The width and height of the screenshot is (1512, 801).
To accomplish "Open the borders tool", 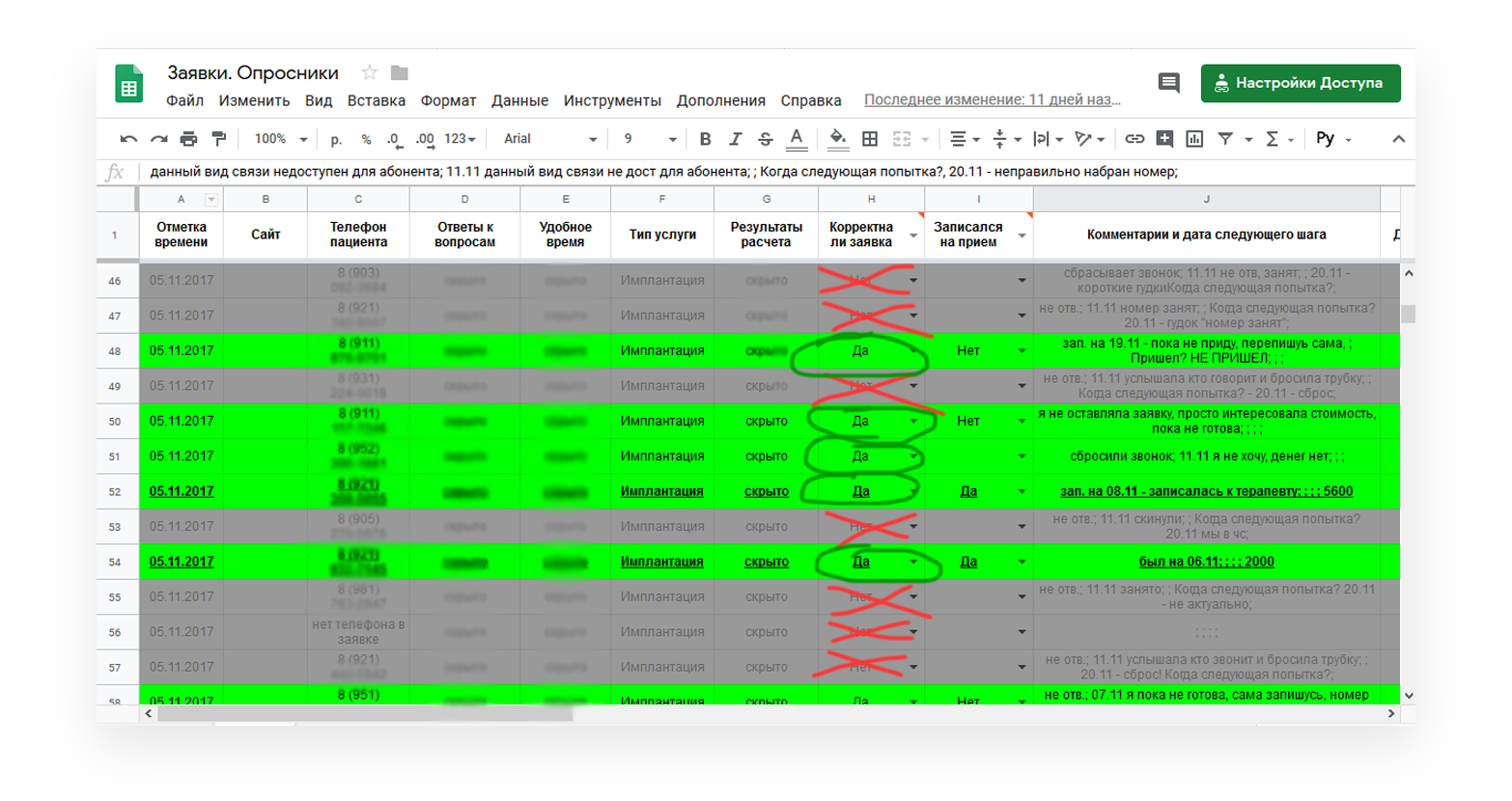I will pos(870,139).
